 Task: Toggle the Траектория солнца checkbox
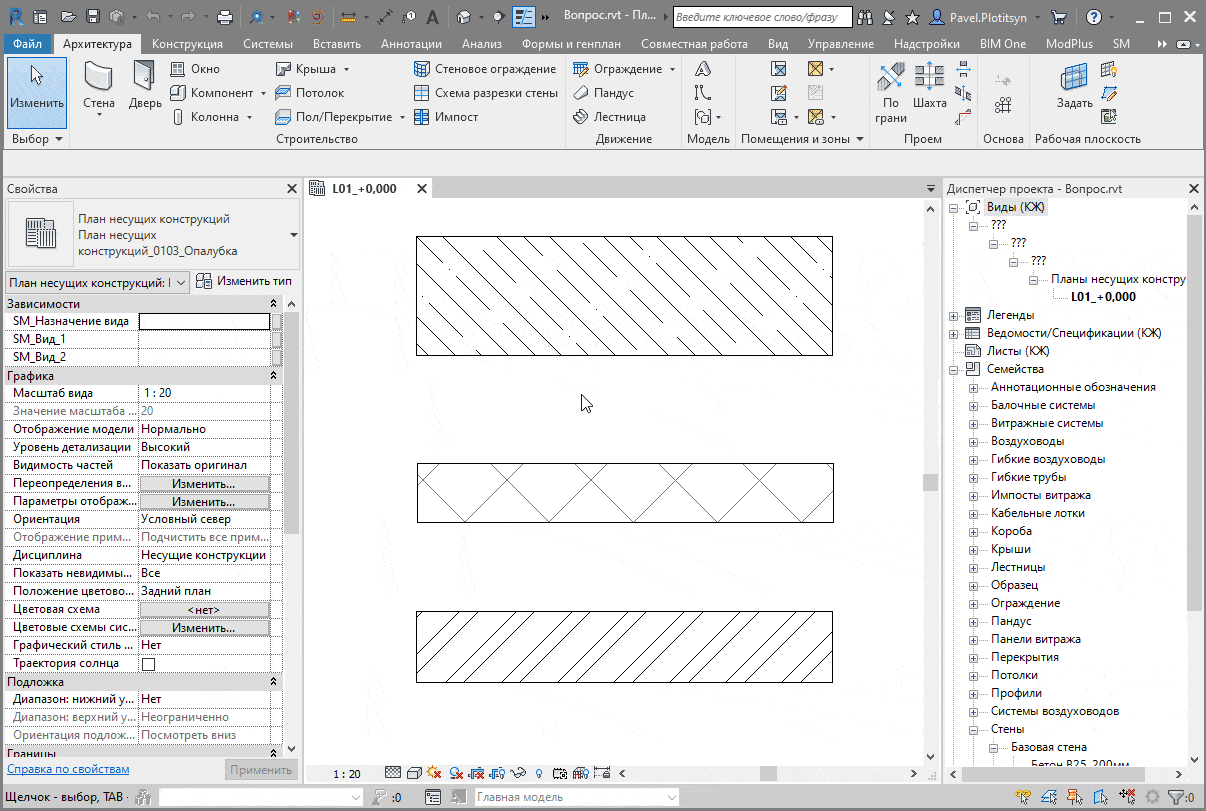149,664
